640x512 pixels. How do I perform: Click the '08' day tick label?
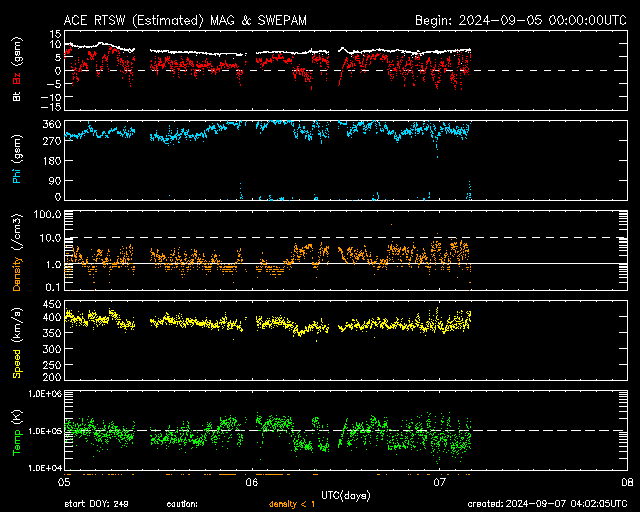pyautogui.click(x=627, y=482)
